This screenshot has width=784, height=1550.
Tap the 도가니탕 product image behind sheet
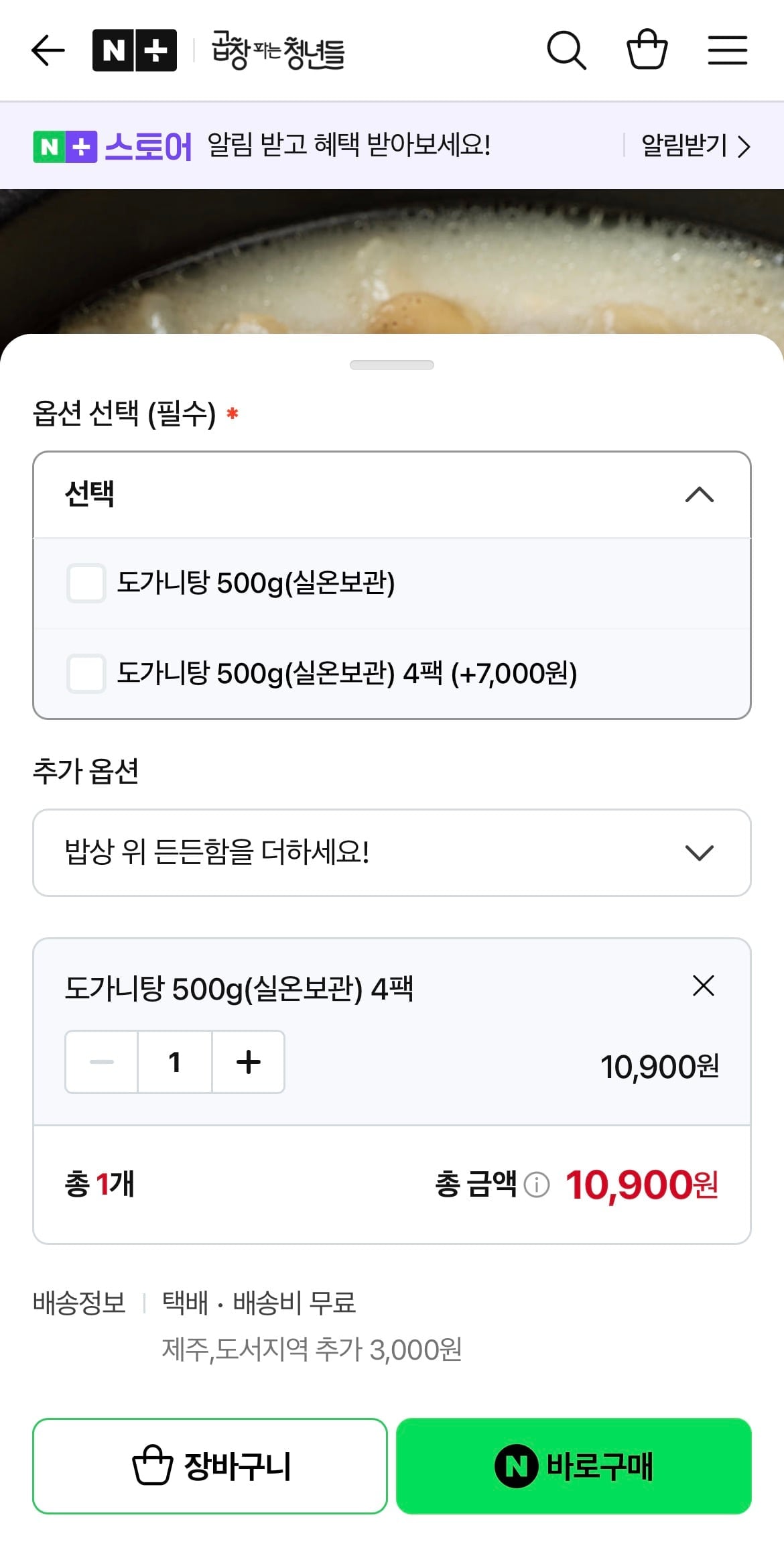[x=392, y=261]
